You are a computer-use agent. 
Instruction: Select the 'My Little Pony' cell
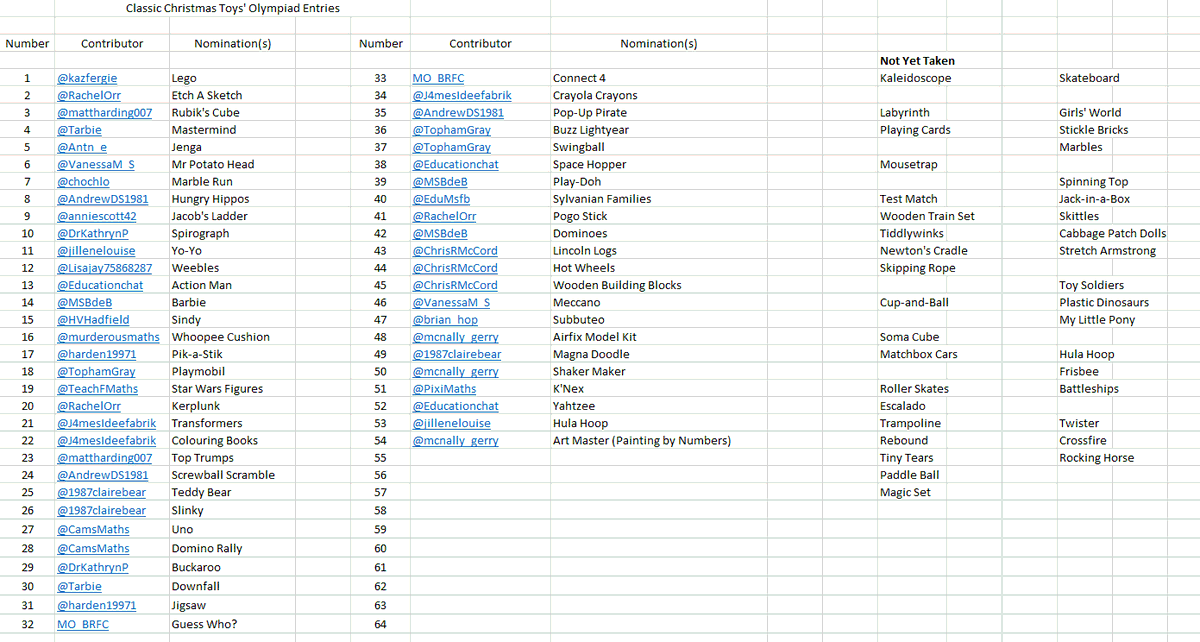coord(1097,320)
